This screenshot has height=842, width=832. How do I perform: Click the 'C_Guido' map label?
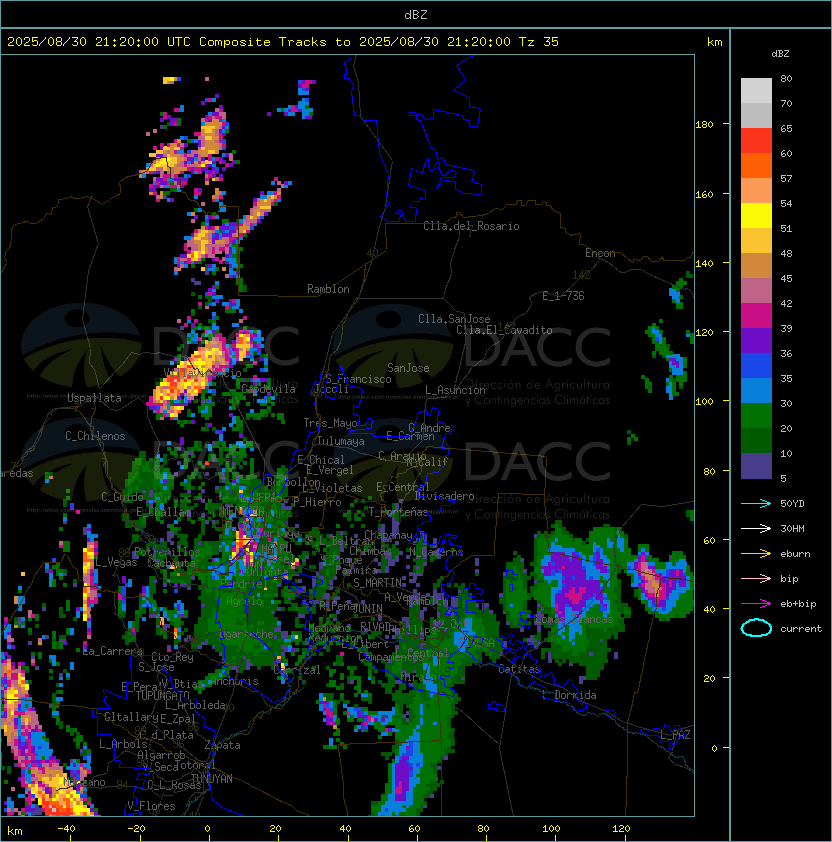pos(122,497)
